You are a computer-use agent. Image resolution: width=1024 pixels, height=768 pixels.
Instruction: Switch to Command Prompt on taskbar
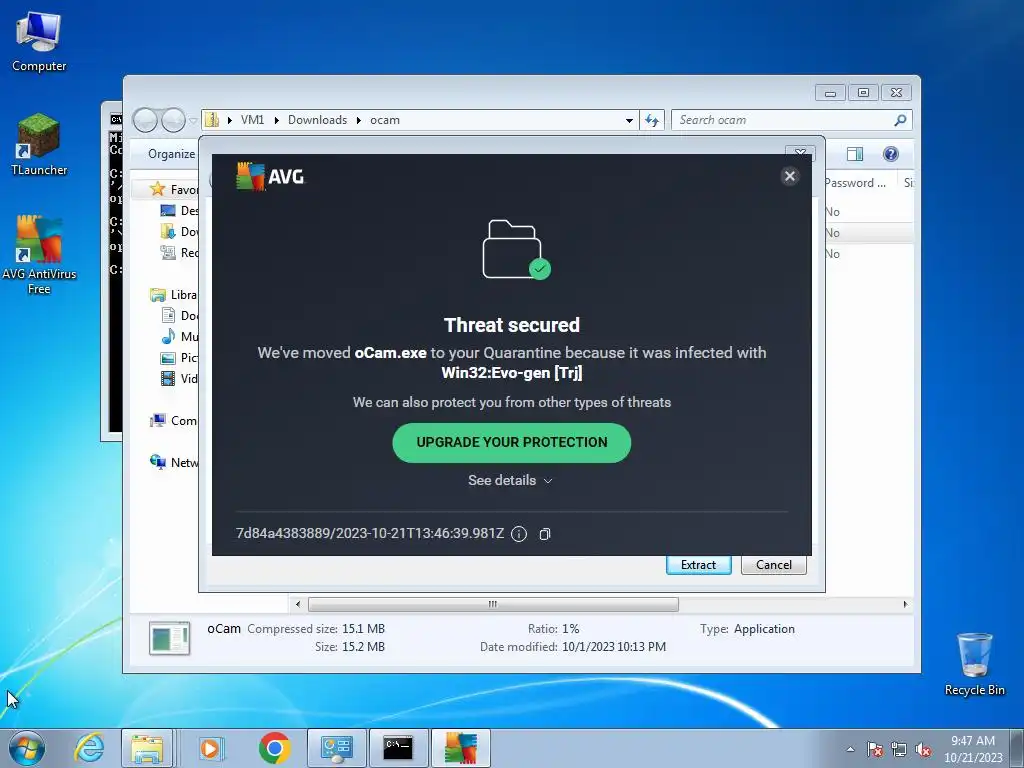pos(398,748)
